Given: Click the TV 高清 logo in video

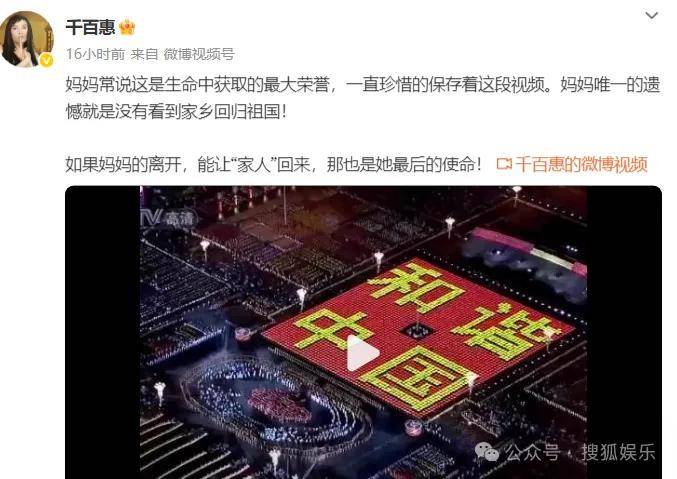Looking at the screenshot, I should point(168,218).
